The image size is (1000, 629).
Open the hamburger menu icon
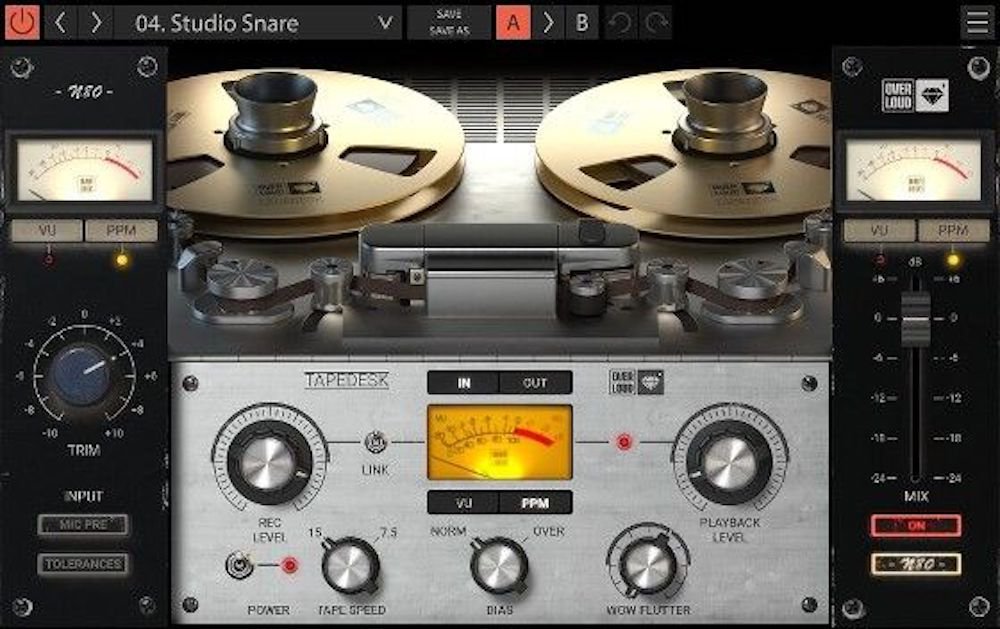(x=977, y=22)
